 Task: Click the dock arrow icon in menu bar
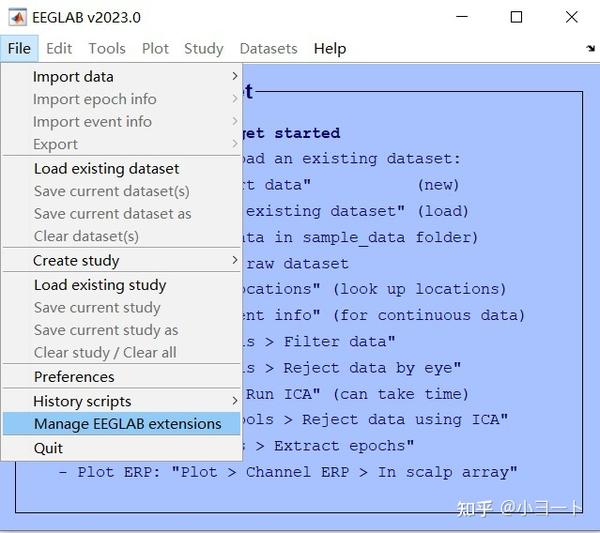pos(590,48)
